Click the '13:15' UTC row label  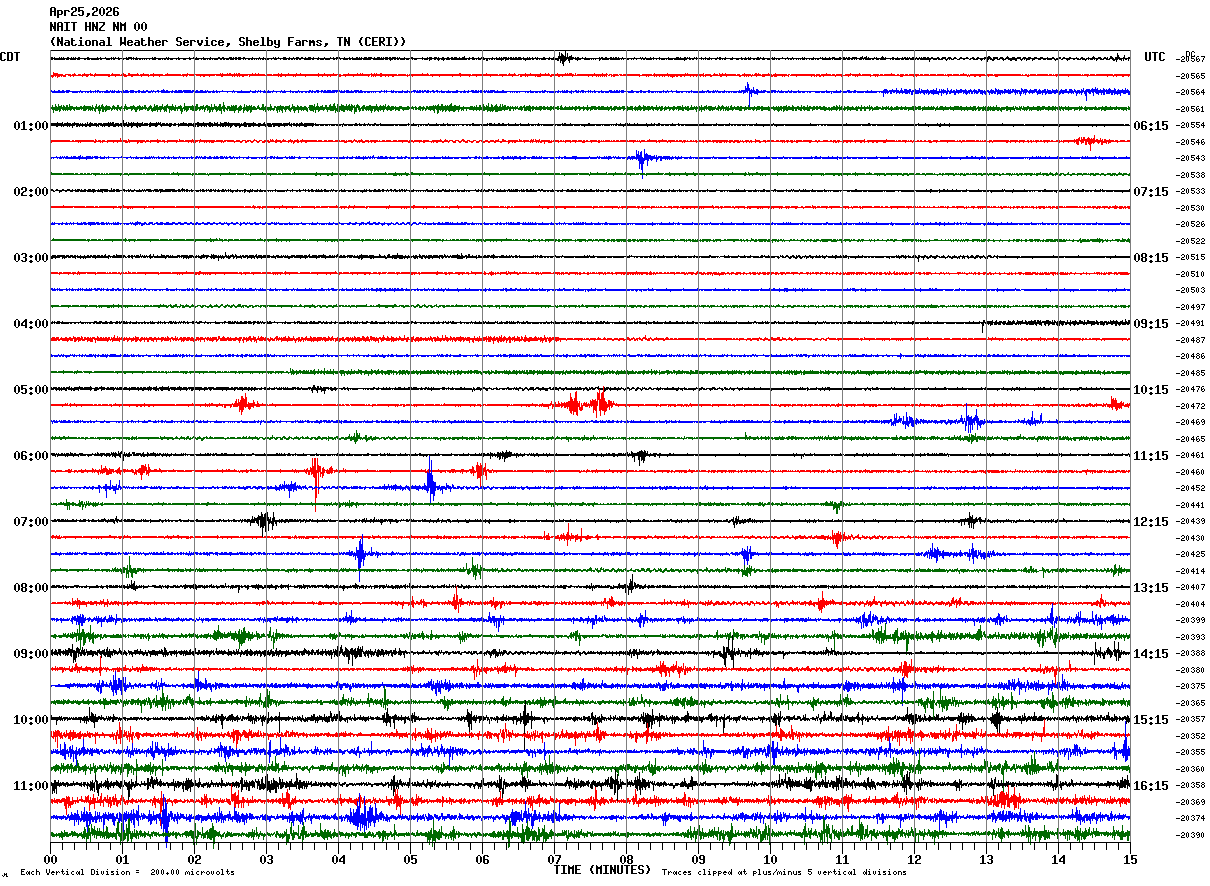(x=1151, y=588)
